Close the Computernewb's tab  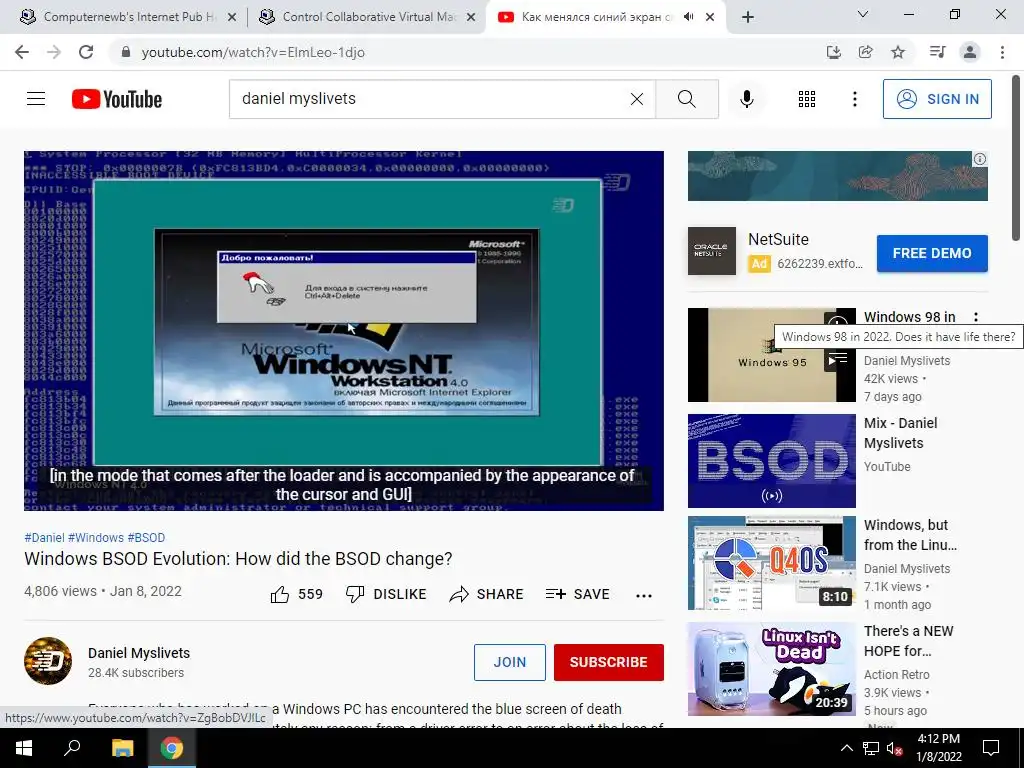(231, 17)
